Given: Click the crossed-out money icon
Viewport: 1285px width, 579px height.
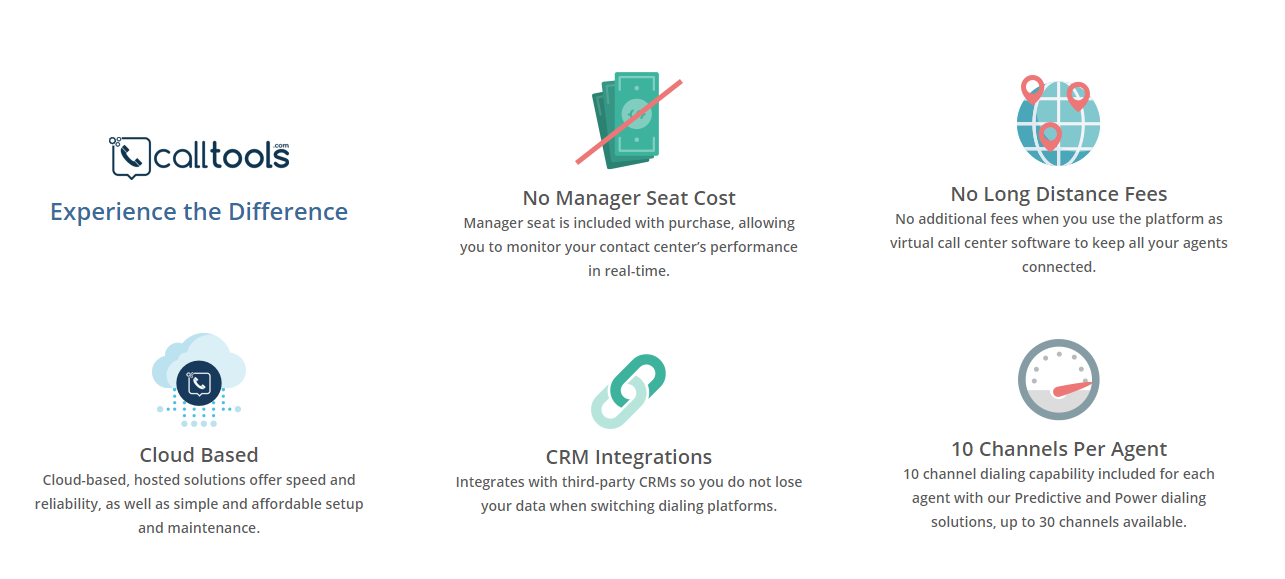Looking at the screenshot, I should [x=628, y=118].
